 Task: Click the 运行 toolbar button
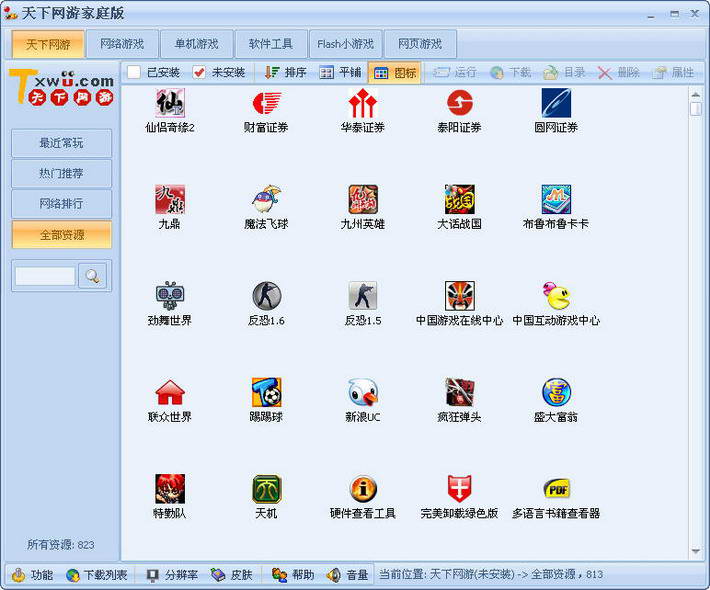coord(454,72)
